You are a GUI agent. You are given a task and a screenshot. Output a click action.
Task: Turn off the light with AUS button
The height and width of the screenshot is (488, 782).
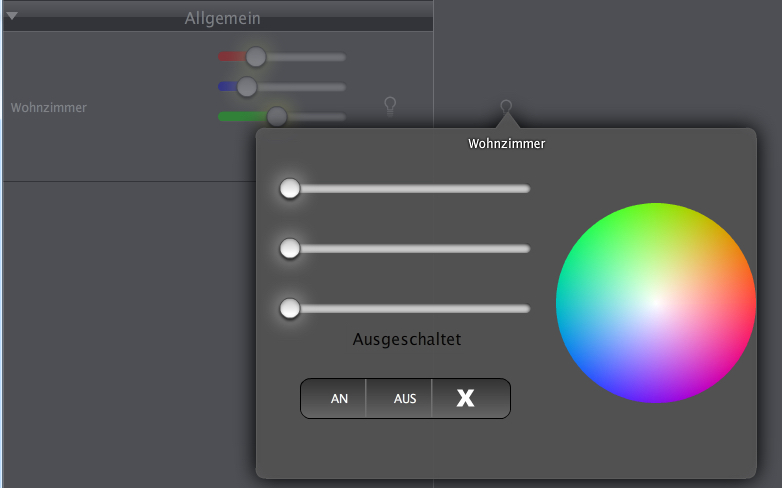pyautogui.click(x=399, y=398)
